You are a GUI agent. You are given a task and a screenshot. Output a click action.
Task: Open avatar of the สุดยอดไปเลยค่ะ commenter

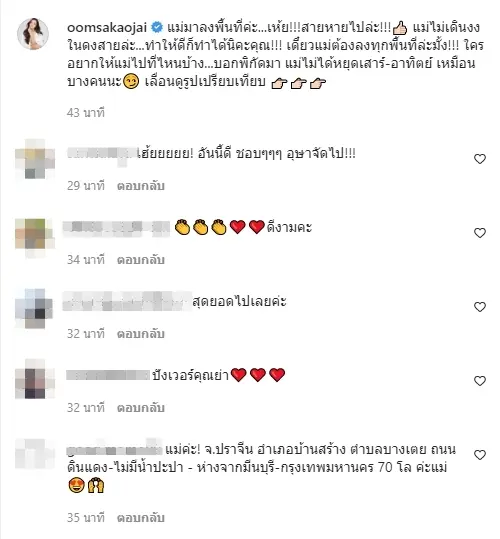tap(34, 308)
